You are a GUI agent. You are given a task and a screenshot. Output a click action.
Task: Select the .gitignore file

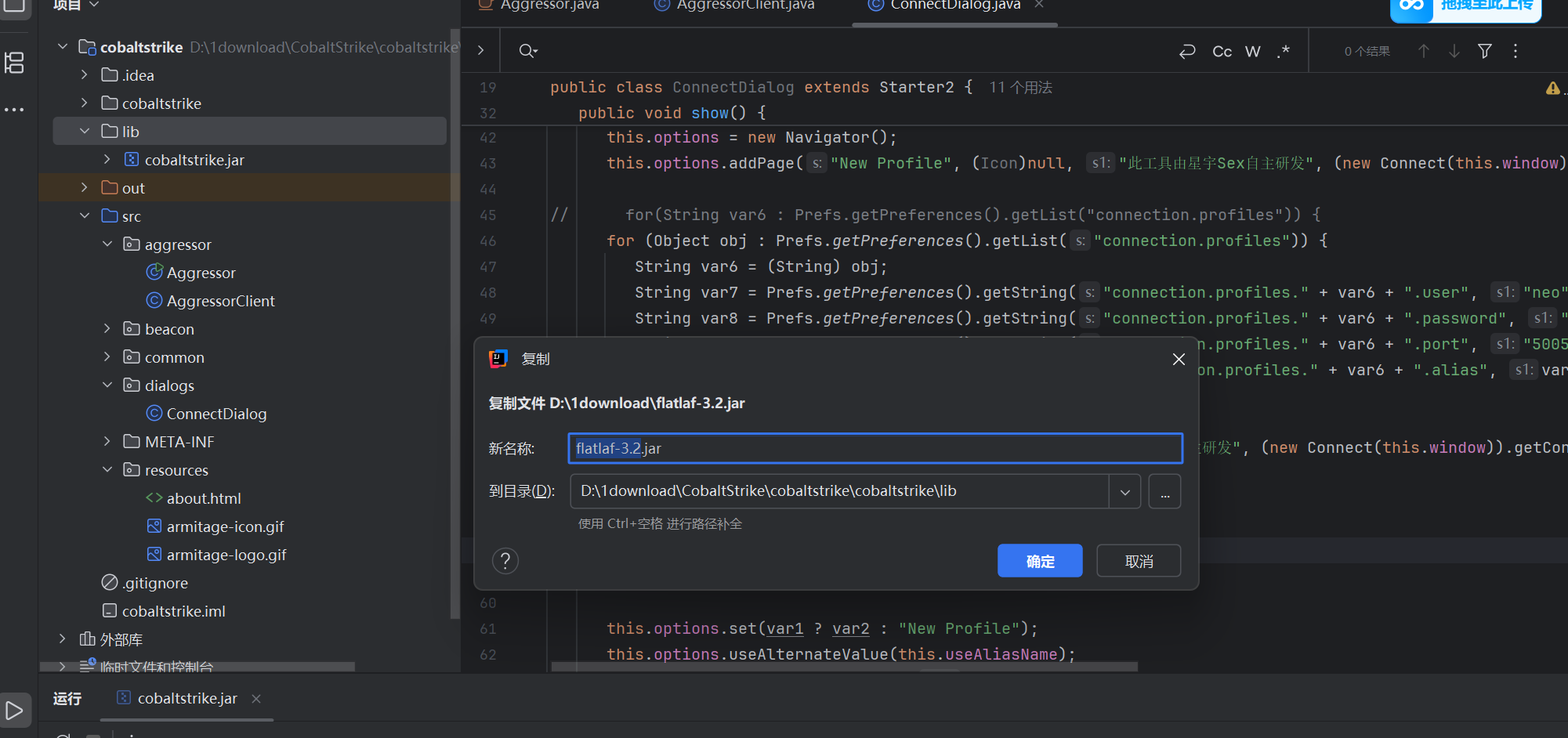pos(154,583)
